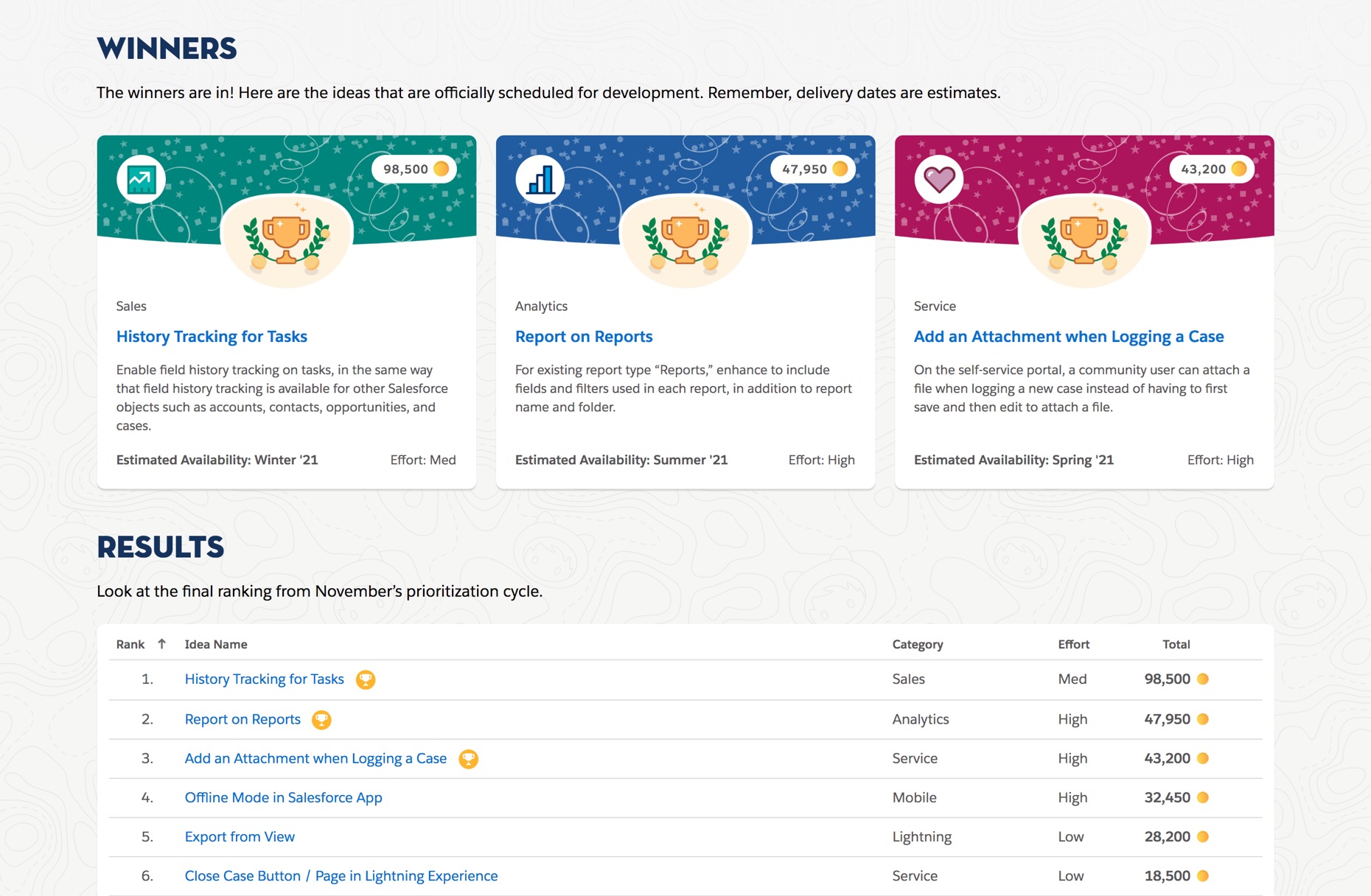Screen dimensions: 1371x896
Task: Open Offline Mode in Salesforce App idea
Action: click(283, 798)
